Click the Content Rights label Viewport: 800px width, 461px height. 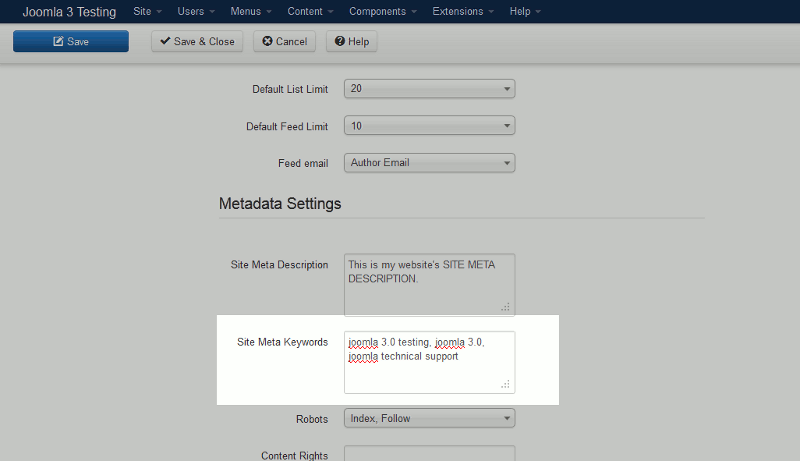[x=294, y=455]
